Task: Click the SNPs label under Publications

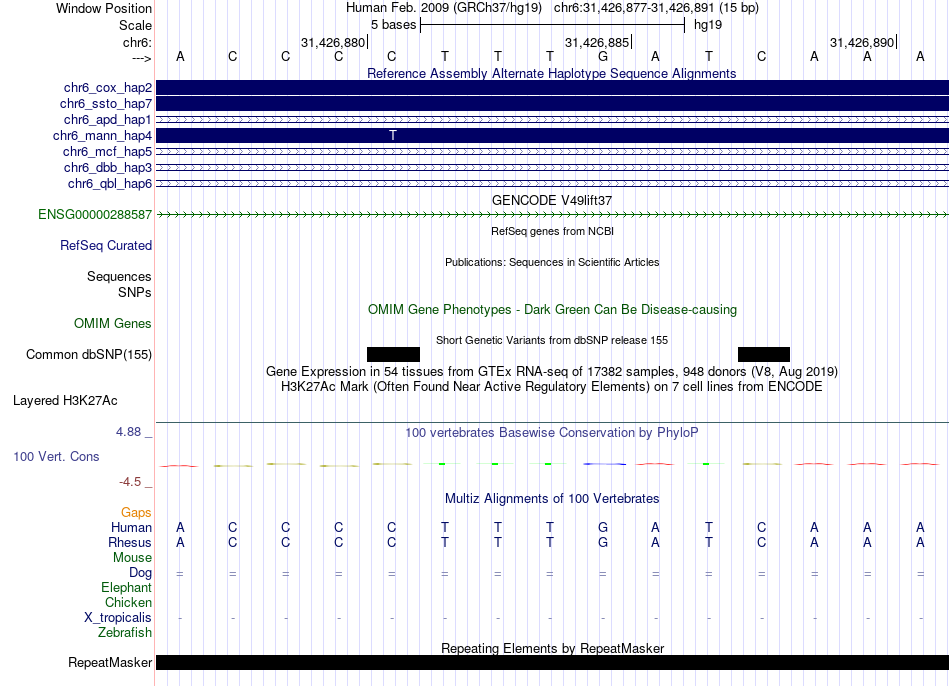Action: click(135, 292)
